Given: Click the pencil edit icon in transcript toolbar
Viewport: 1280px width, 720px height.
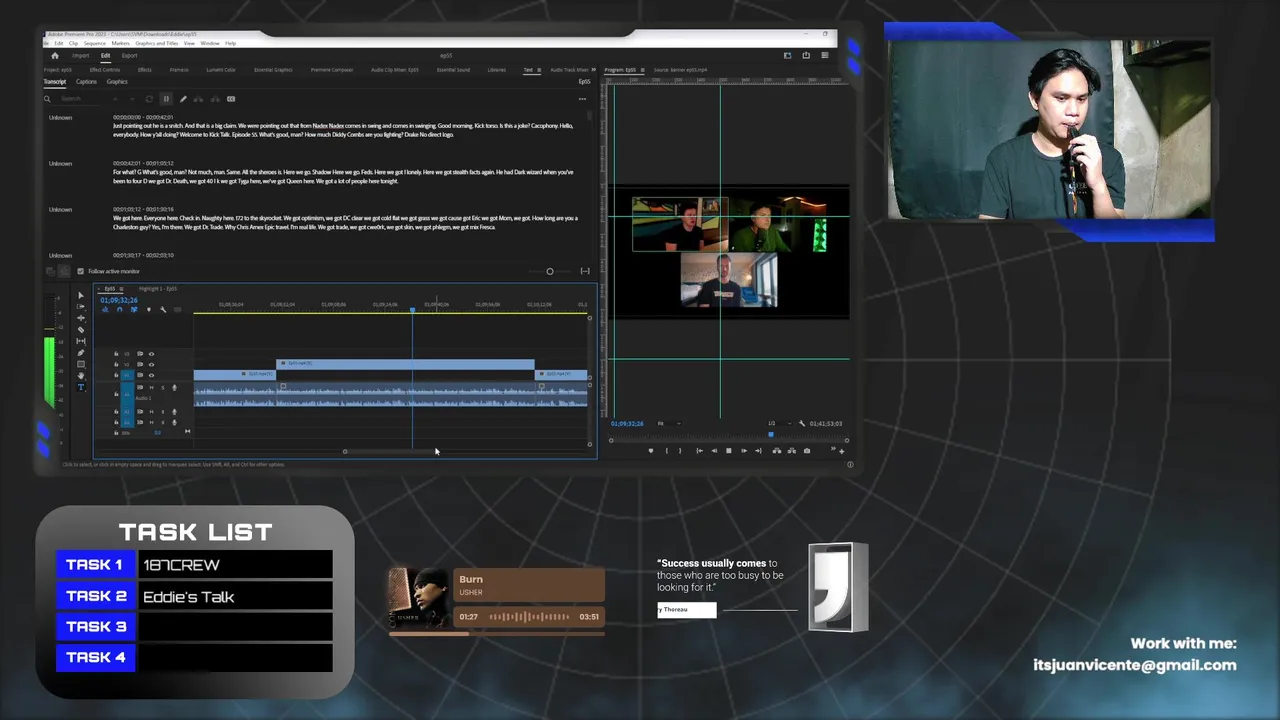Looking at the screenshot, I should (x=183, y=99).
